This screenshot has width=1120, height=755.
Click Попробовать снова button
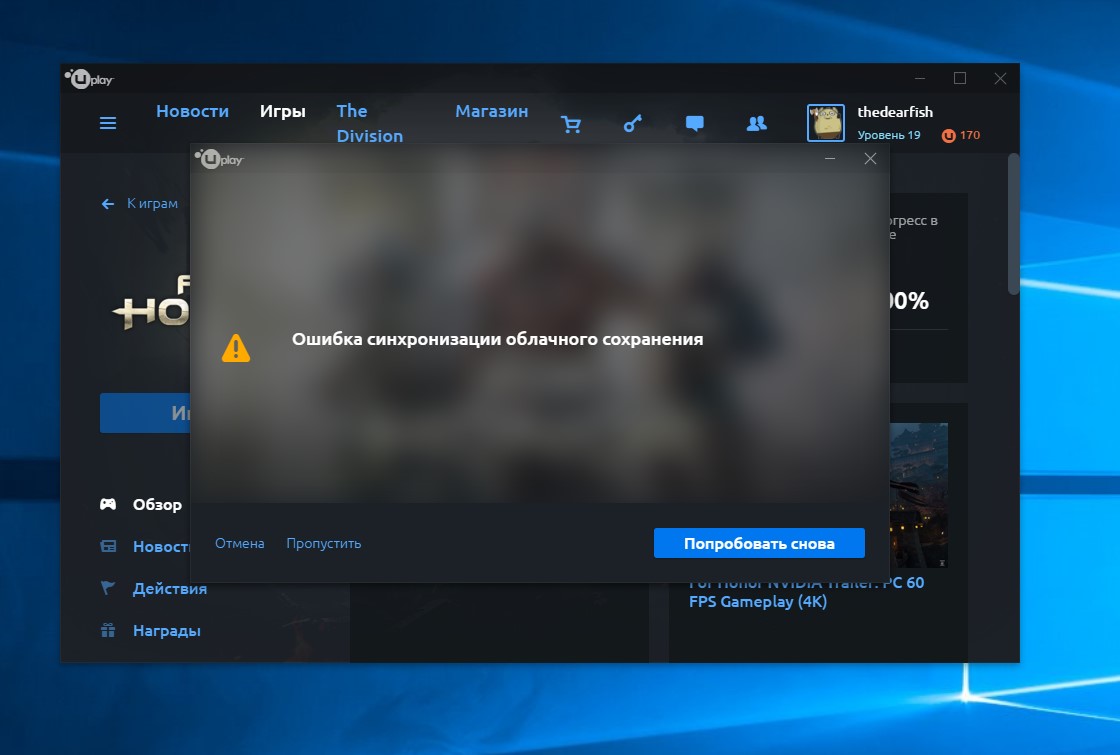click(x=759, y=544)
